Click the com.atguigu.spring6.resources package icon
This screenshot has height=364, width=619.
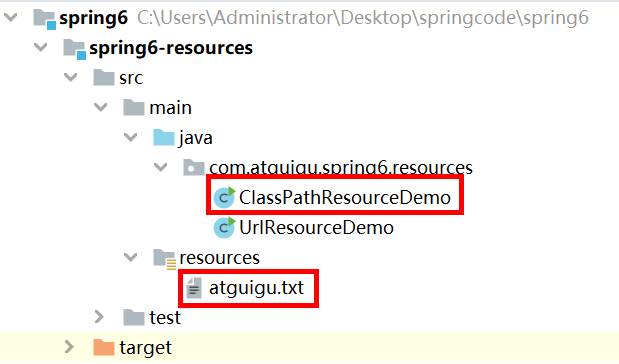coord(194,168)
